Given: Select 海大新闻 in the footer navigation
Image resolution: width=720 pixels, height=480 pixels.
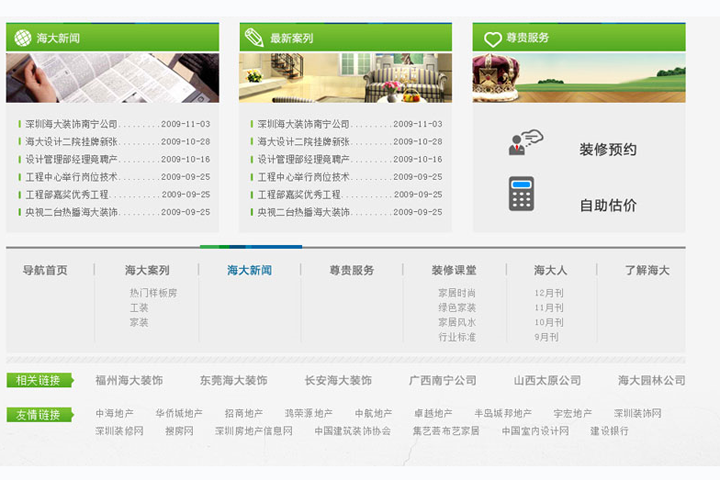Looking at the screenshot, I should click(x=249, y=270).
